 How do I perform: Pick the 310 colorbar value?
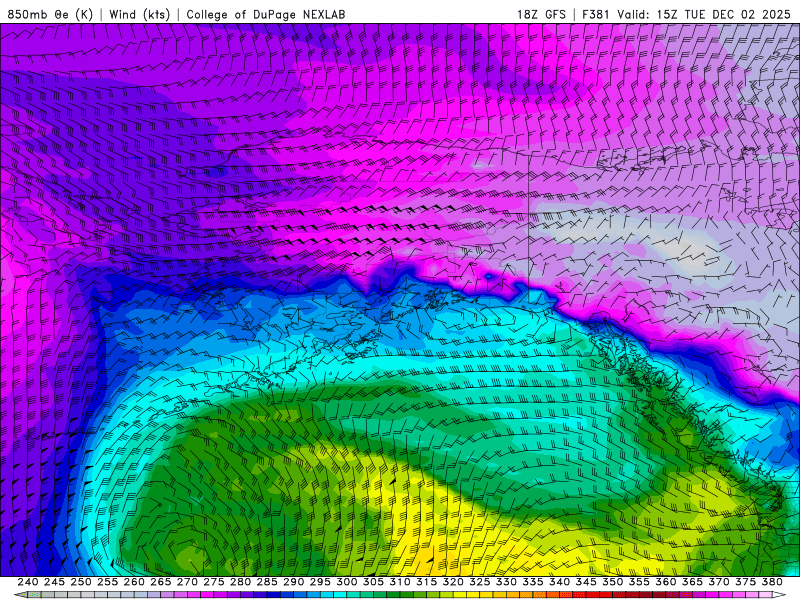pyautogui.click(x=399, y=582)
